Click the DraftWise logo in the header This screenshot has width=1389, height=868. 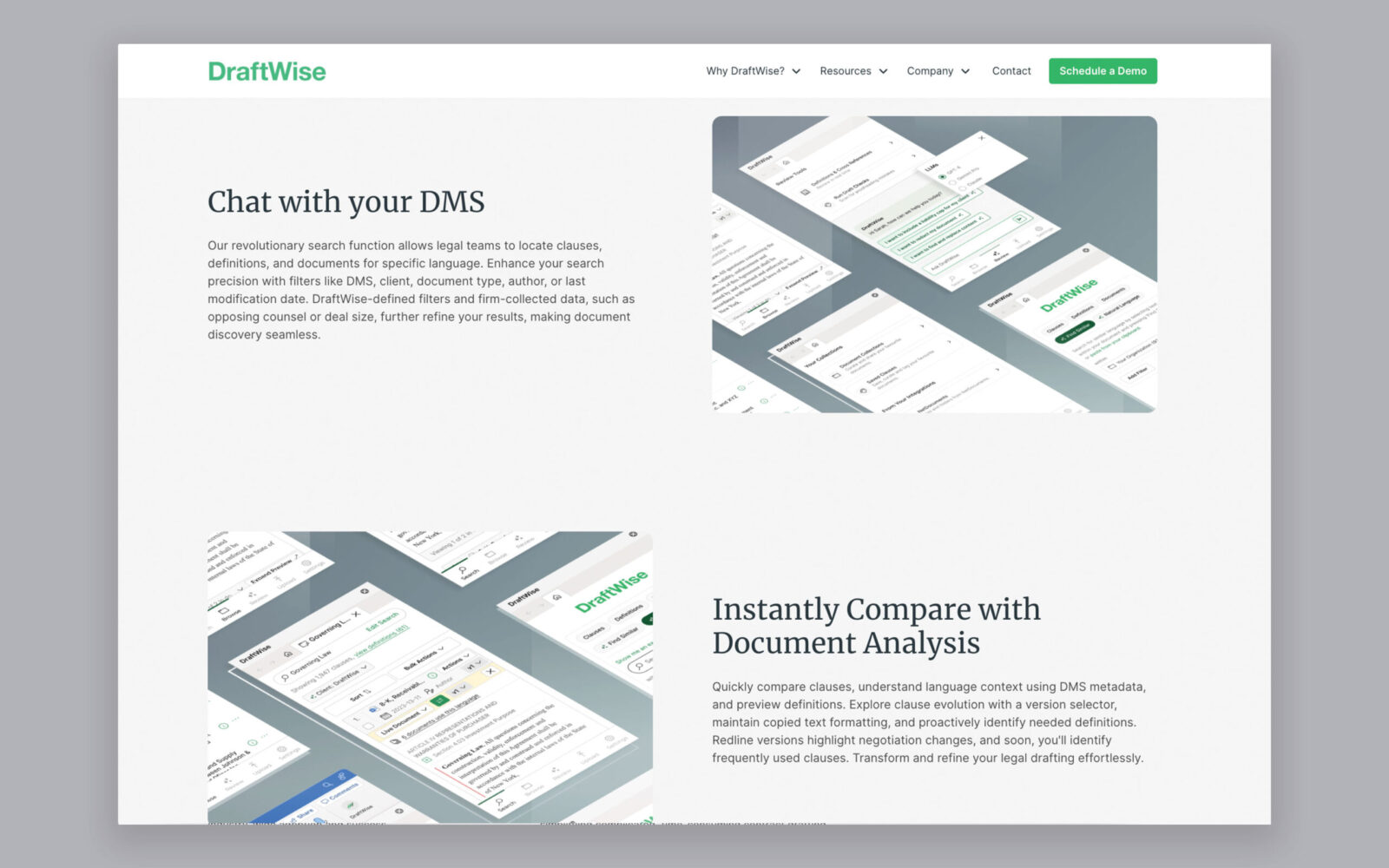(267, 71)
